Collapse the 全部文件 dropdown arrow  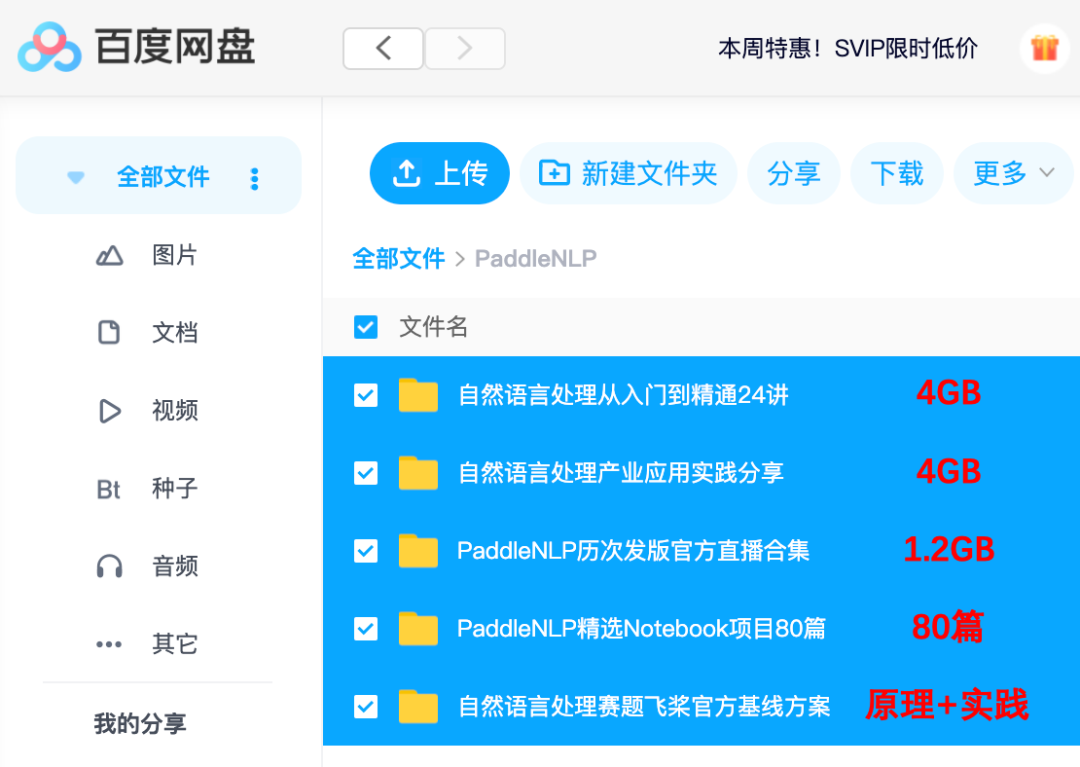click(76, 177)
